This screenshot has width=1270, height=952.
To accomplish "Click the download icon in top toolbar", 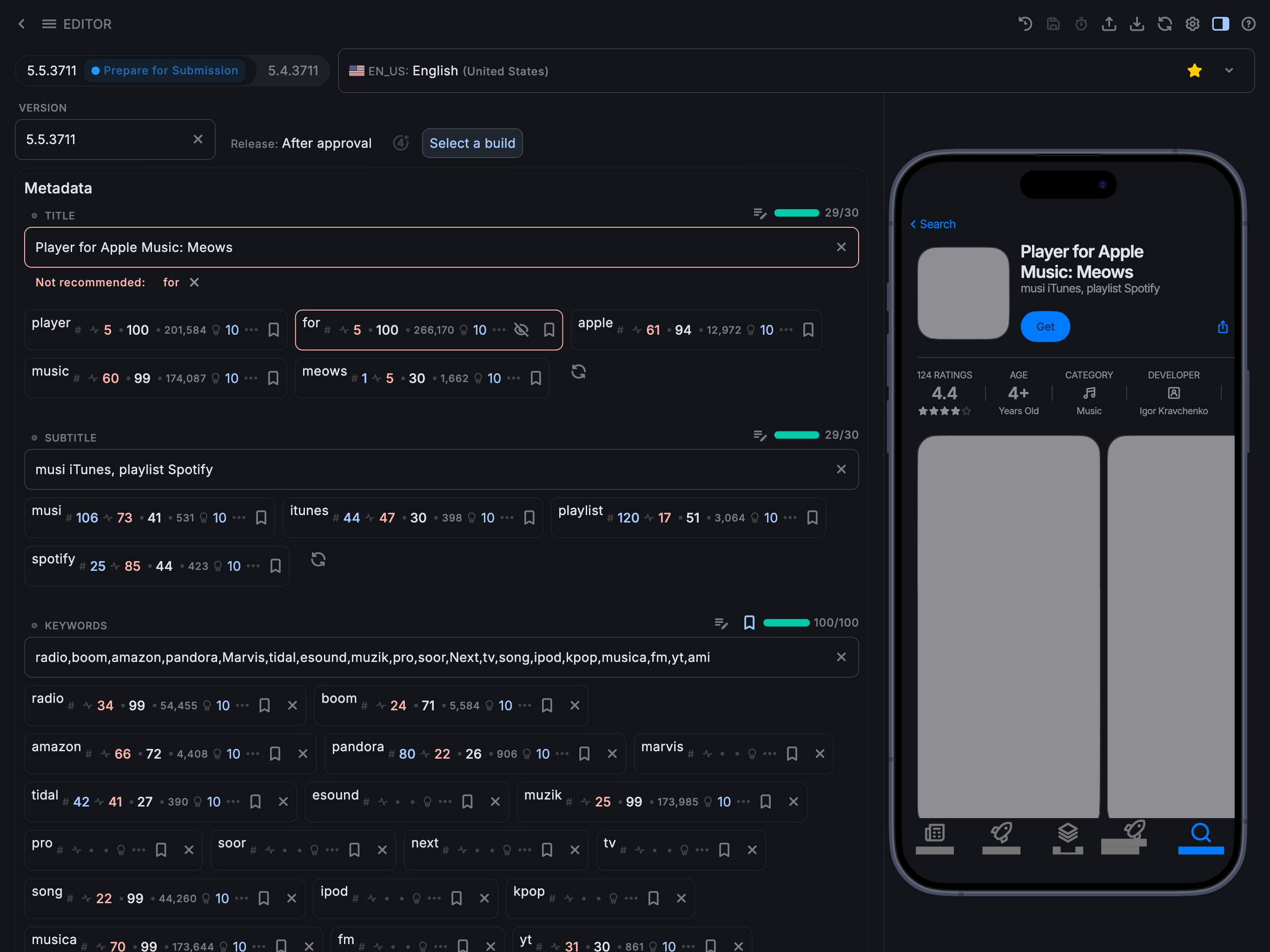I will coord(1137,24).
